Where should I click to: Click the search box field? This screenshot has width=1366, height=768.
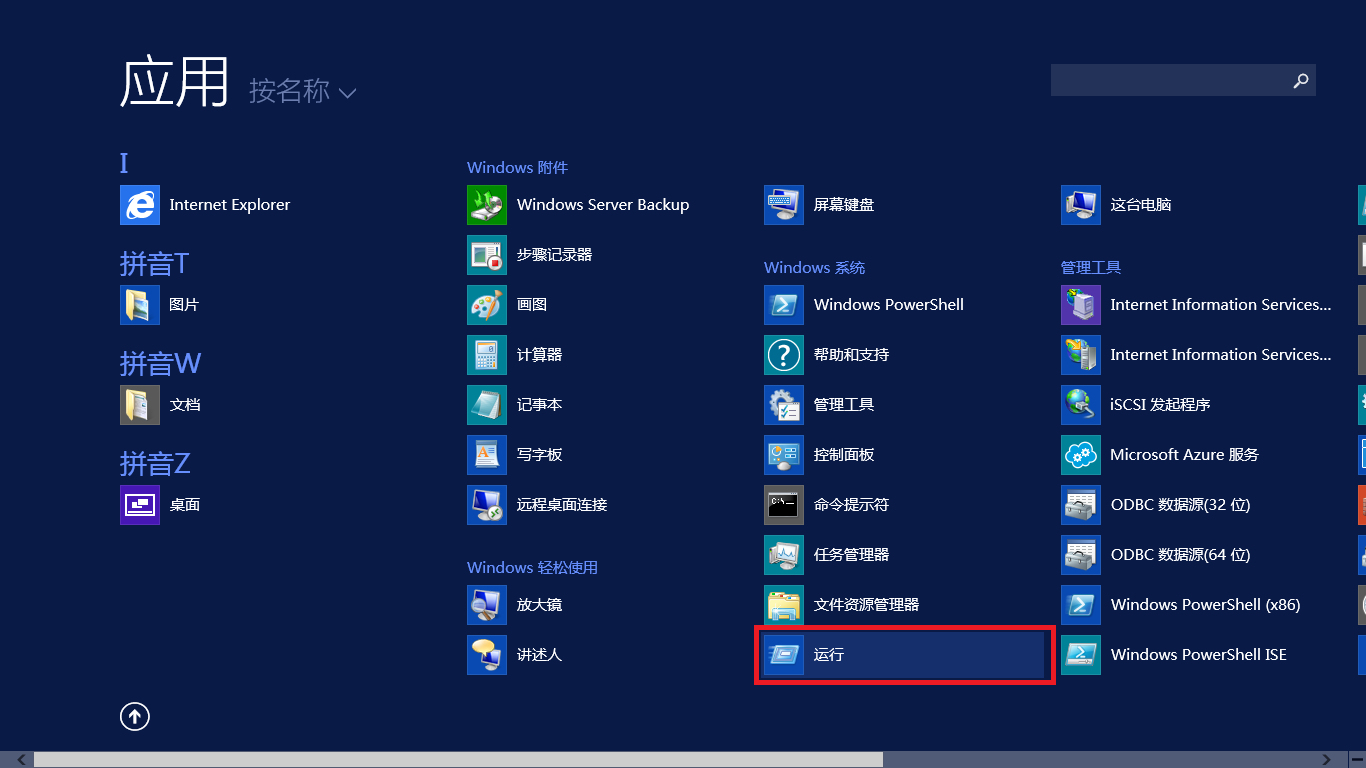coord(1168,81)
